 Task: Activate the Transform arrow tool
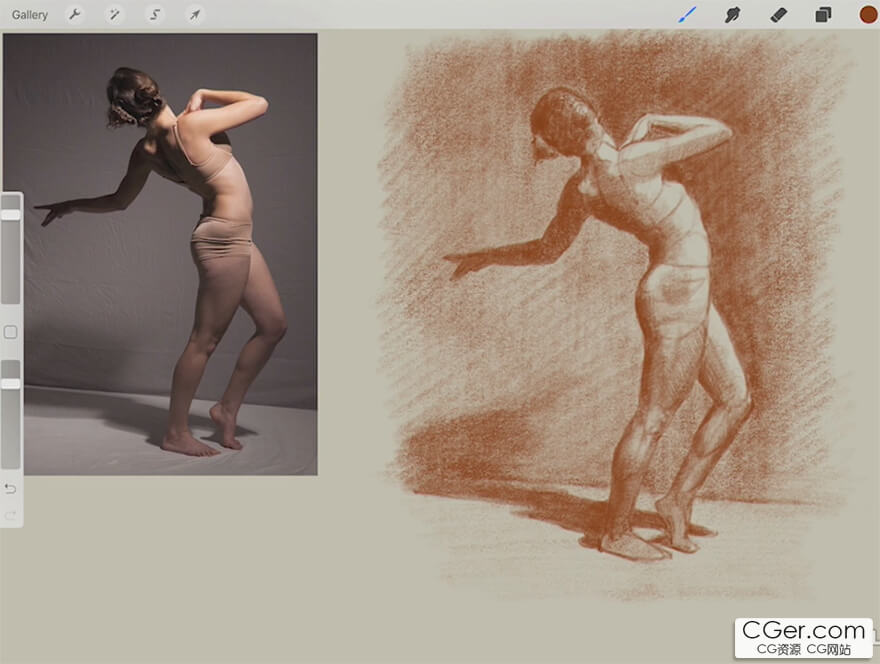tap(195, 15)
